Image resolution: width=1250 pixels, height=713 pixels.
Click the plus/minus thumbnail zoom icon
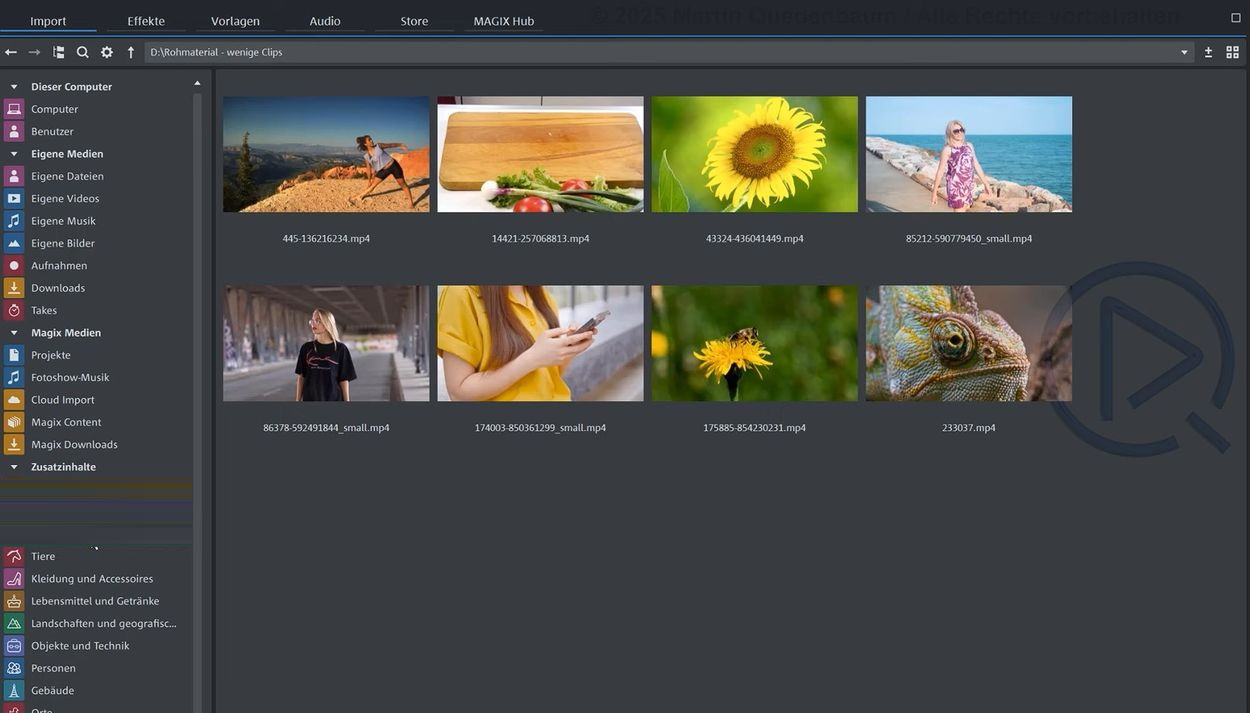pos(1208,52)
